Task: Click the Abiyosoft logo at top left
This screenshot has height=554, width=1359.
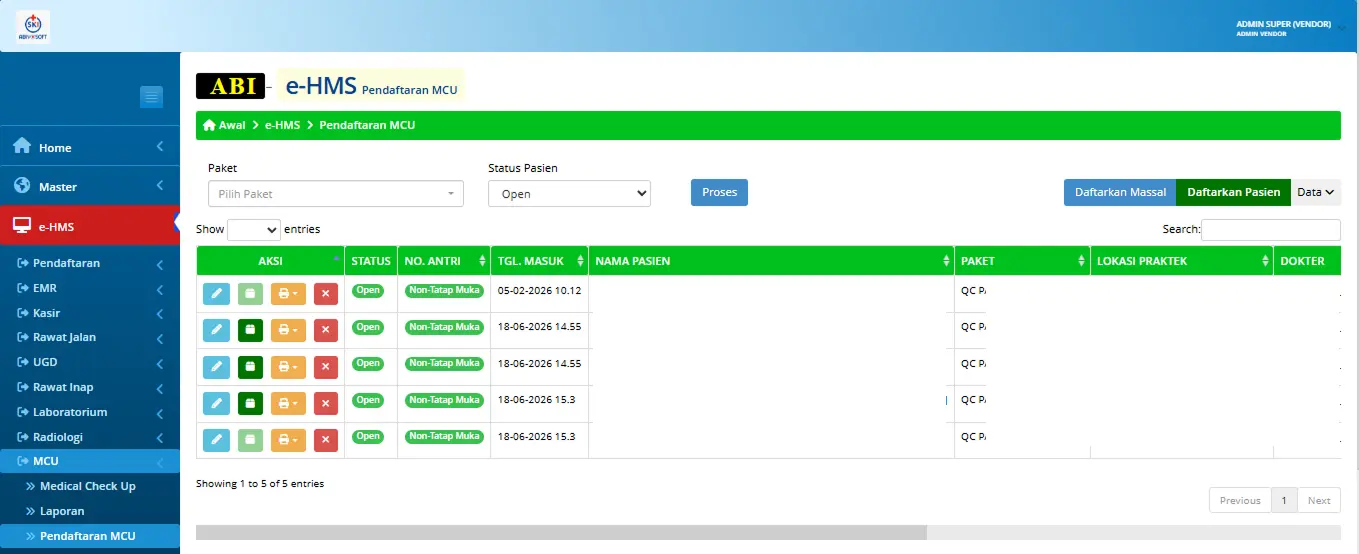Action: (x=33, y=26)
